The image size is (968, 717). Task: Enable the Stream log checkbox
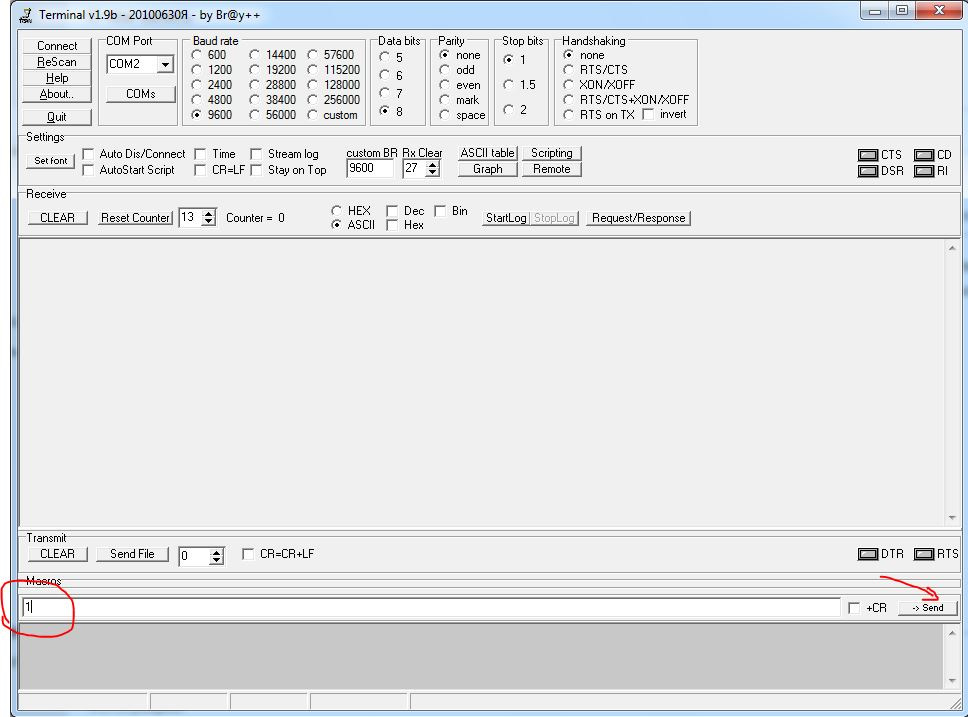256,154
